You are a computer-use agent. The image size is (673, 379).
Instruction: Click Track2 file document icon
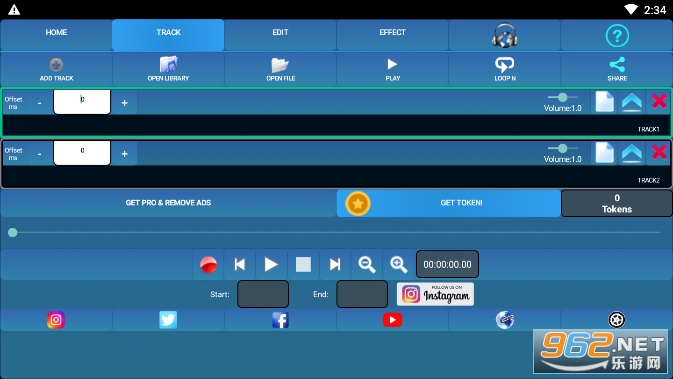coord(604,153)
